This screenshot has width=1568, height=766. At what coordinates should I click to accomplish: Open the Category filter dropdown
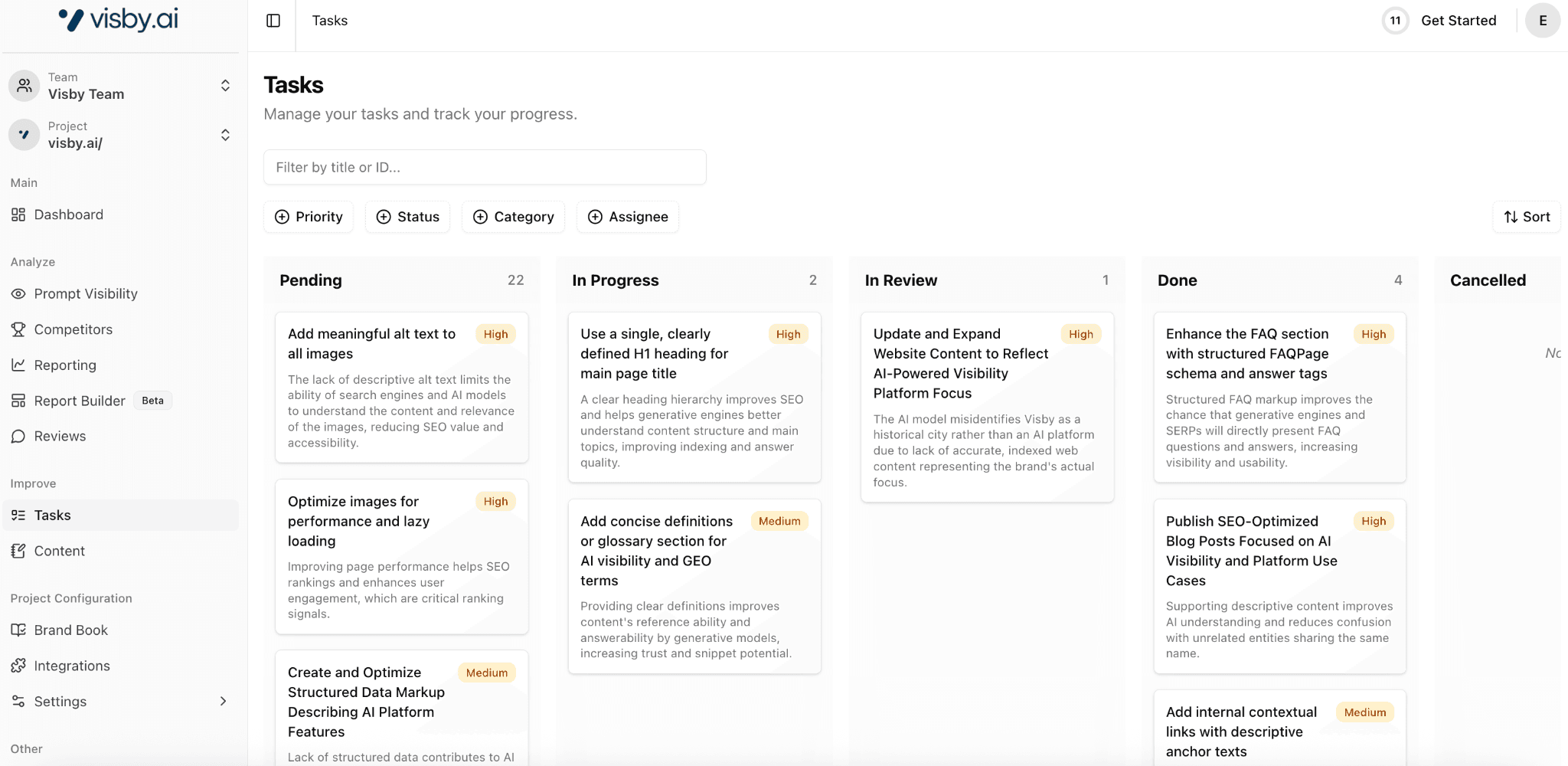(513, 217)
